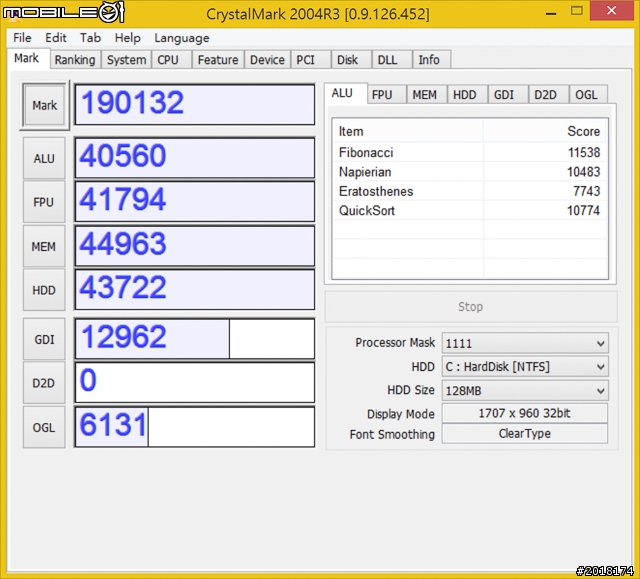
Task: Run the FPU benchmark button
Action: 44,202
